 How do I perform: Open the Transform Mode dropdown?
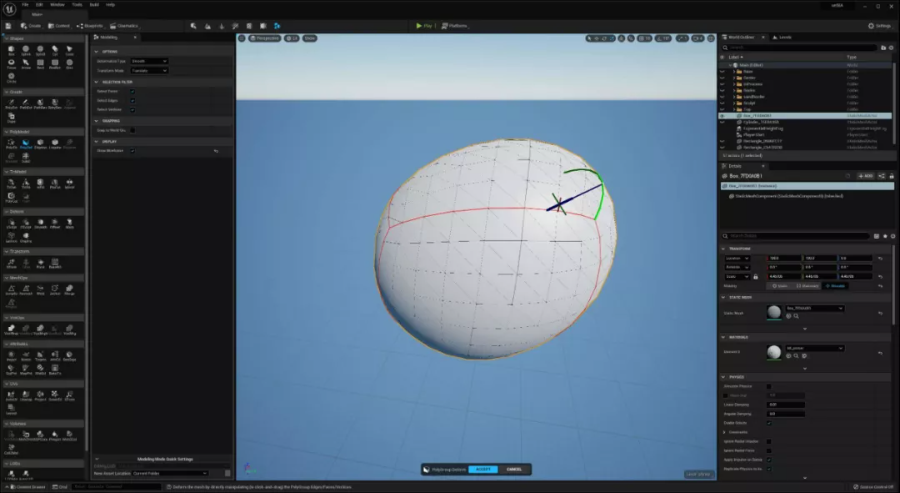[x=149, y=71]
